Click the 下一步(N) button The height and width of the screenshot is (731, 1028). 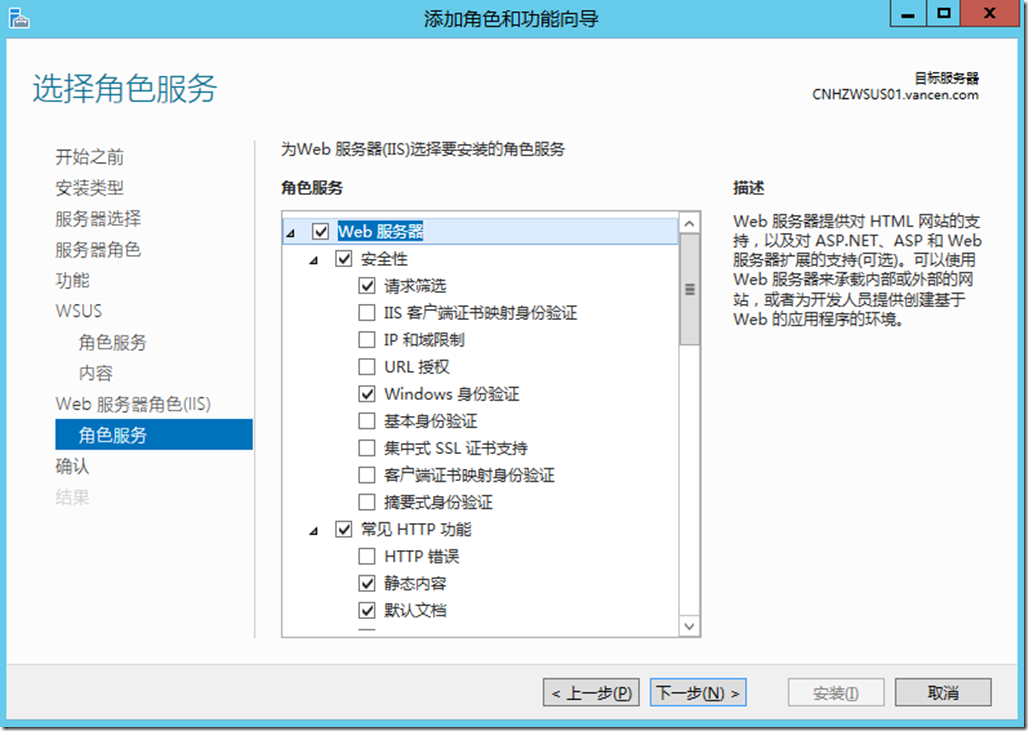pyautogui.click(x=698, y=692)
